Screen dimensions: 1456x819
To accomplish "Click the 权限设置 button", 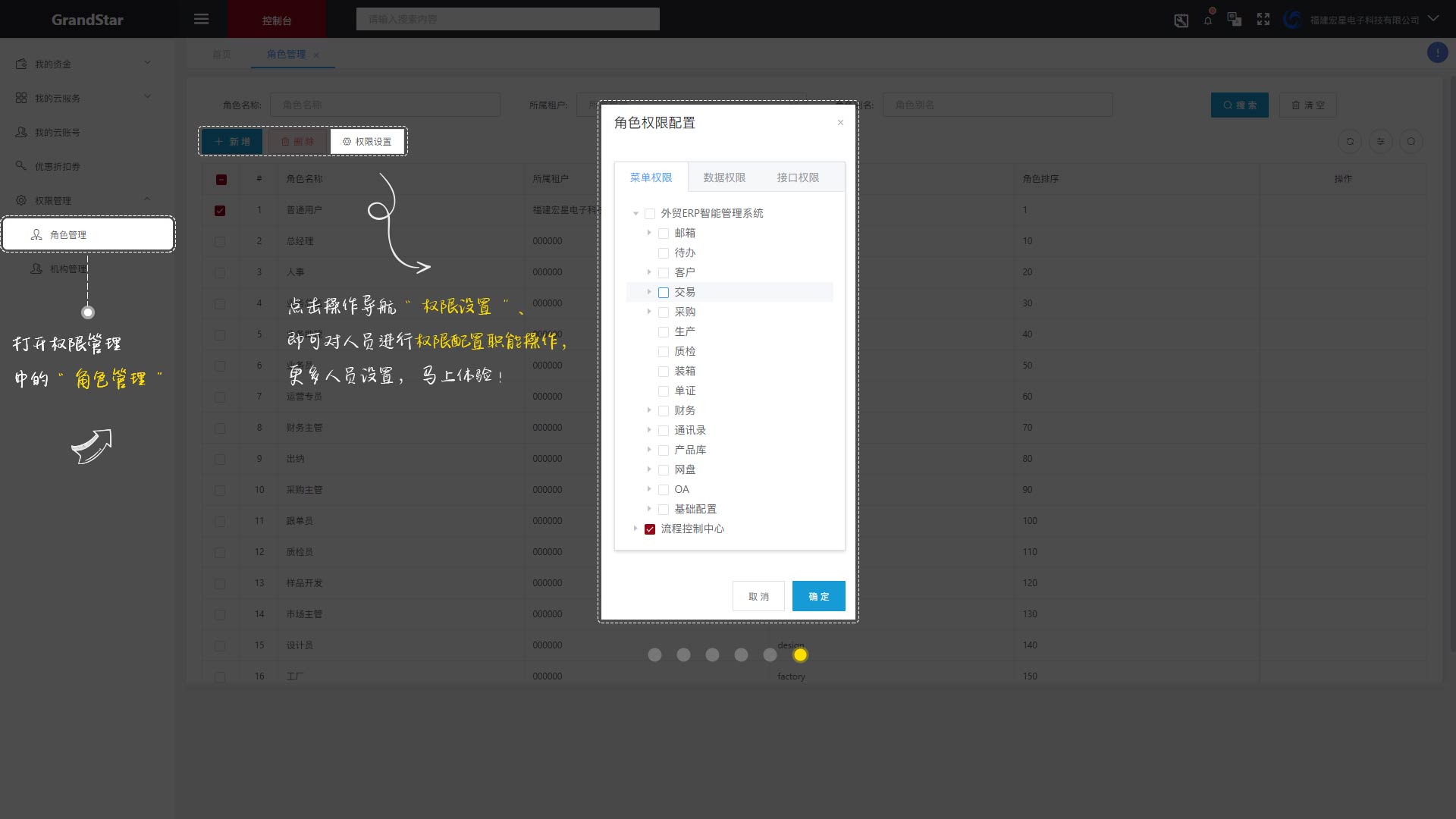I will (367, 142).
